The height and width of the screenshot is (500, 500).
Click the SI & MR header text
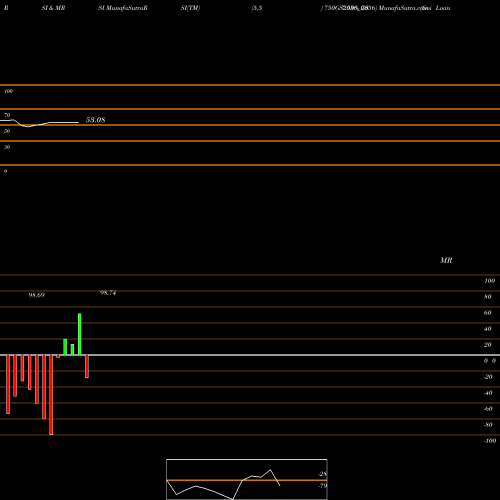[53, 8]
